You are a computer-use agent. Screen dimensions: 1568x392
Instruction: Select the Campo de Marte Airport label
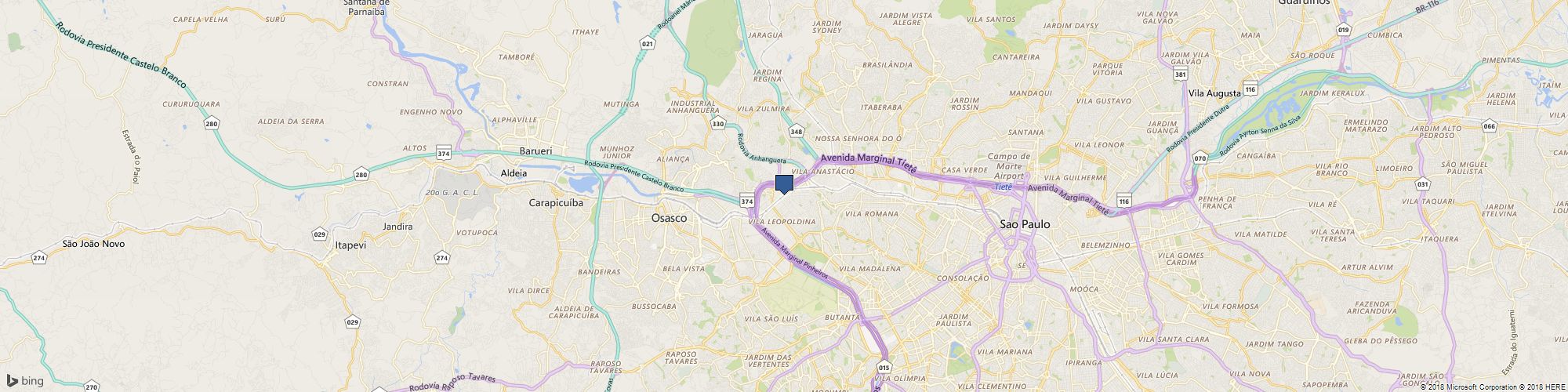[1009, 166]
